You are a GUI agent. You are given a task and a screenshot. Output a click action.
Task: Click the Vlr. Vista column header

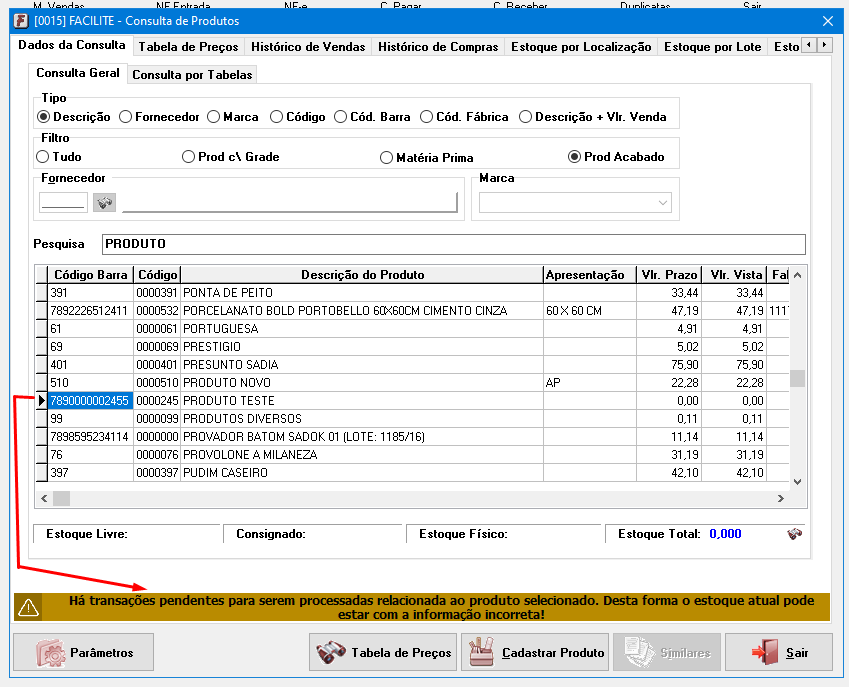click(735, 275)
